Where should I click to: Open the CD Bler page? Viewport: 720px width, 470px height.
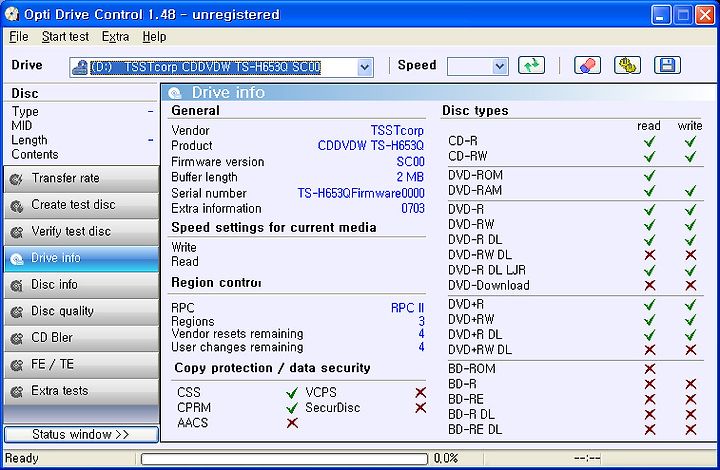pyautogui.click(x=81, y=339)
